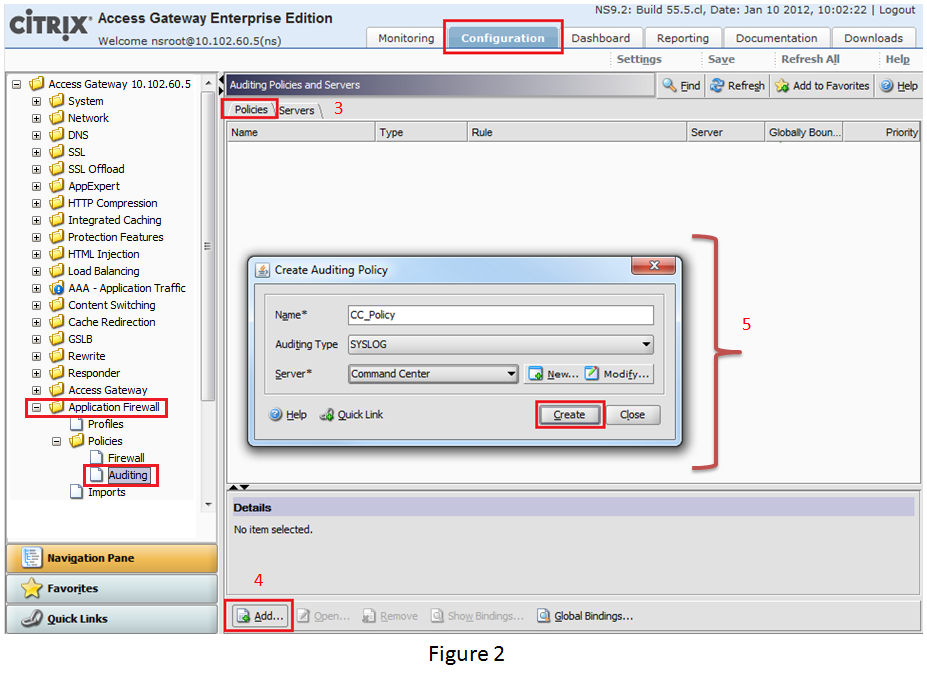Open the Monitoring tab

click(406, 38)
